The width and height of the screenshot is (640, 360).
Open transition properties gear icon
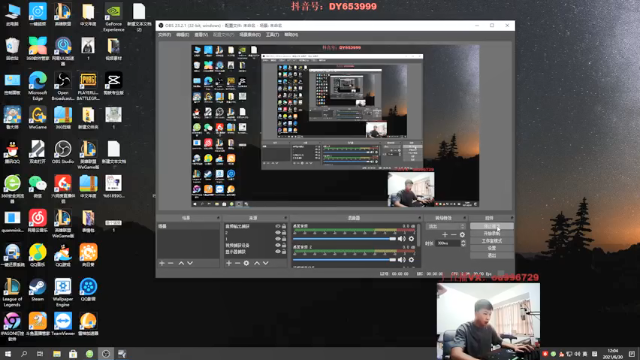462,235
